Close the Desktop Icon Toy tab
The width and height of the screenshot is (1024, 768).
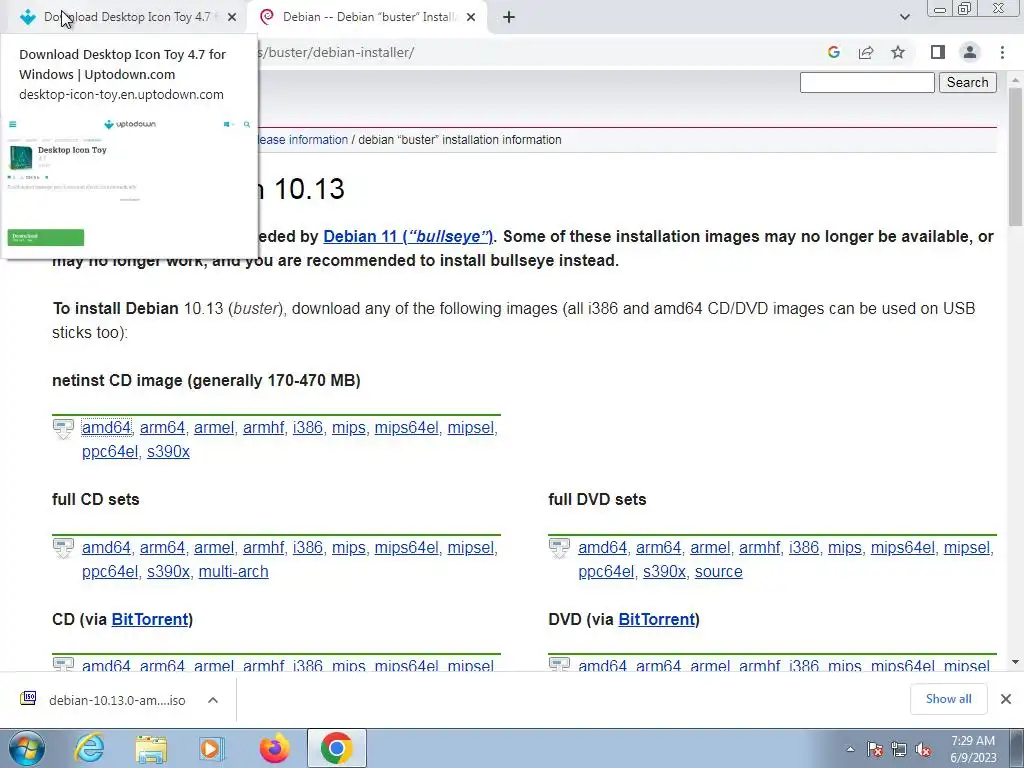pos(232,18)
